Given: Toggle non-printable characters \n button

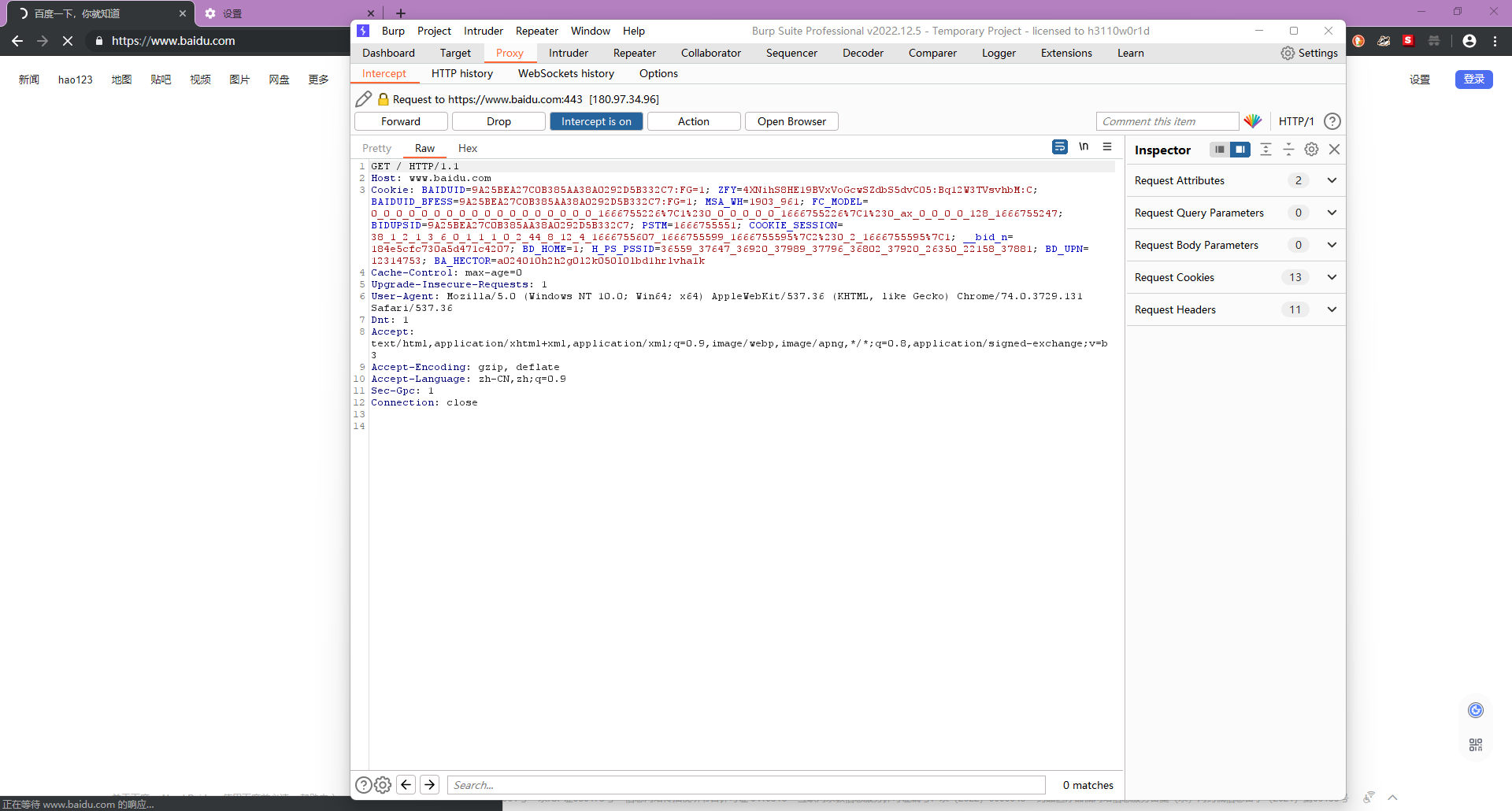Looking at the screenshot, I should click(x=1084, y=146).
